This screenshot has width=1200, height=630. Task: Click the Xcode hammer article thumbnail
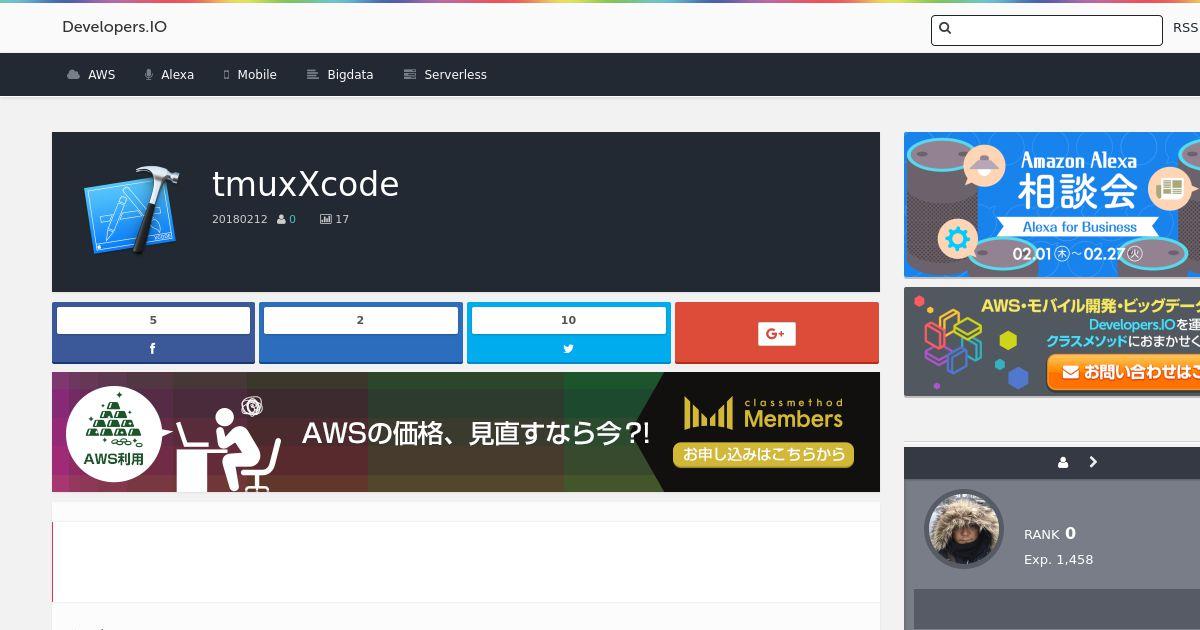(132, 209)
